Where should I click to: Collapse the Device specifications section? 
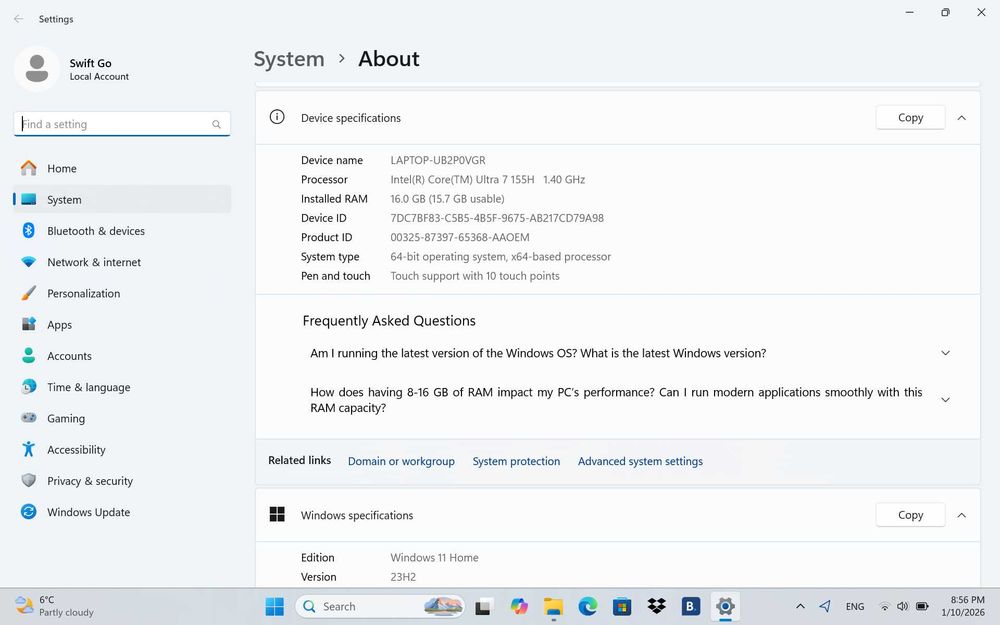pos(962,118)
